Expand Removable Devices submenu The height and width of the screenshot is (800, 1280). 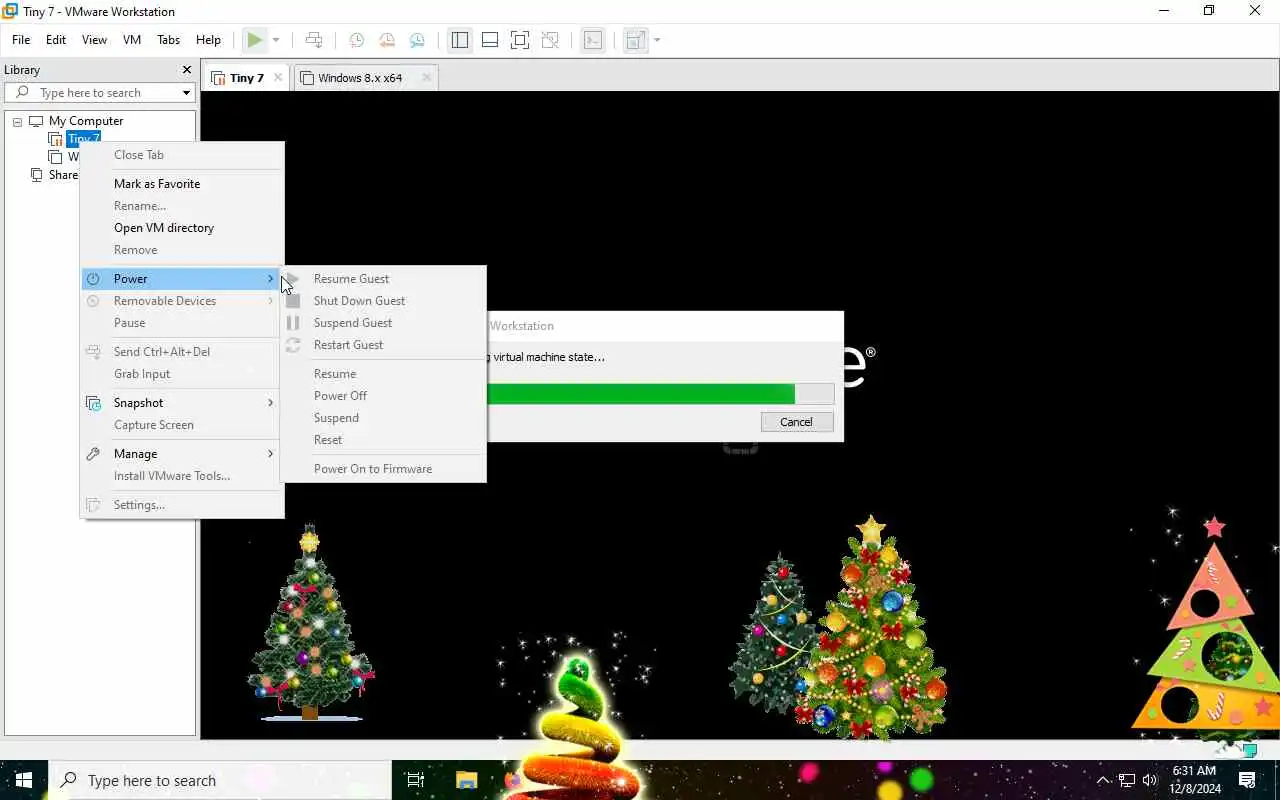coord(182,301)
